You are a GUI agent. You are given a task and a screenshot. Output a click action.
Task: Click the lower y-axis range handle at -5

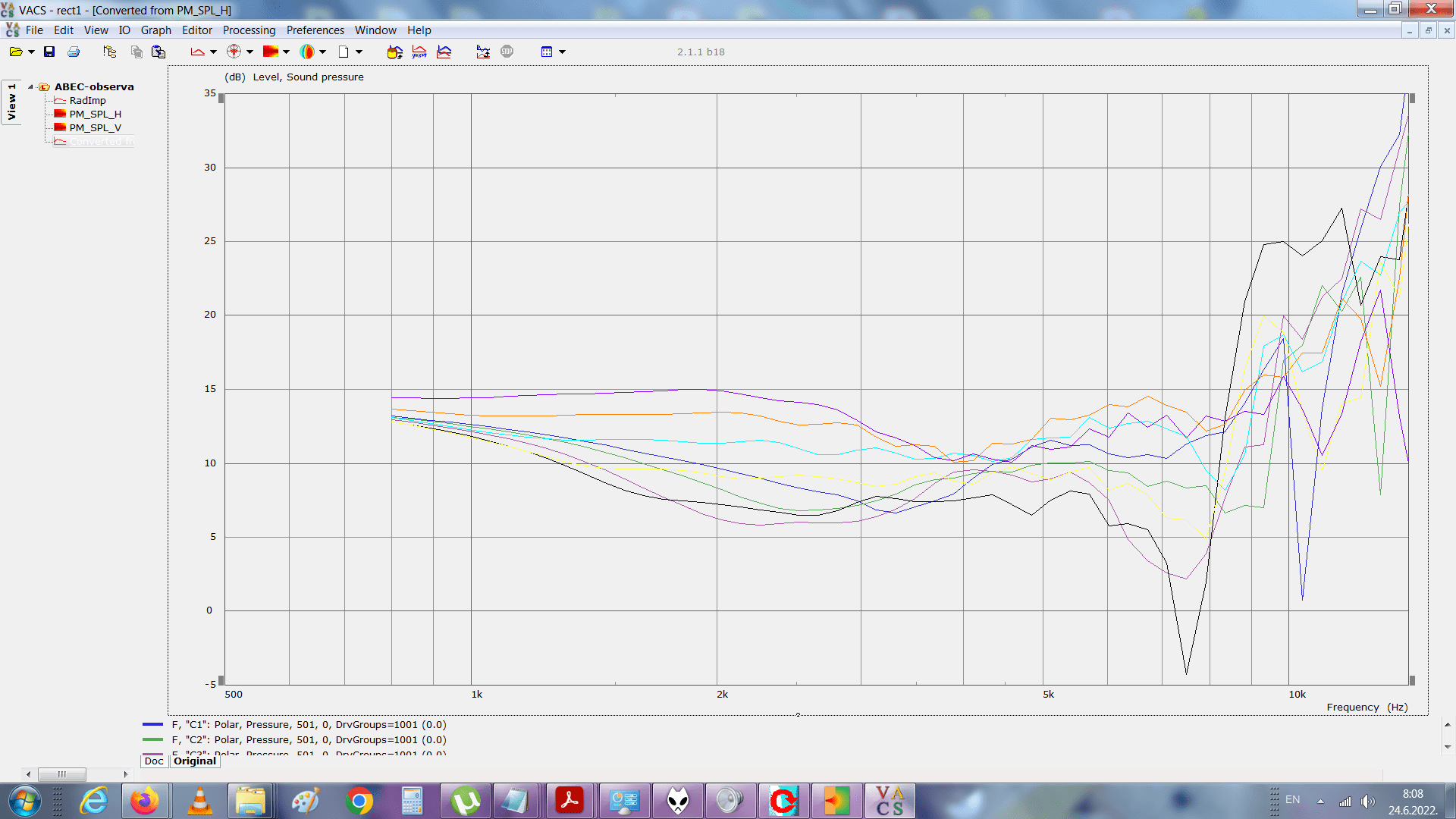221,680
